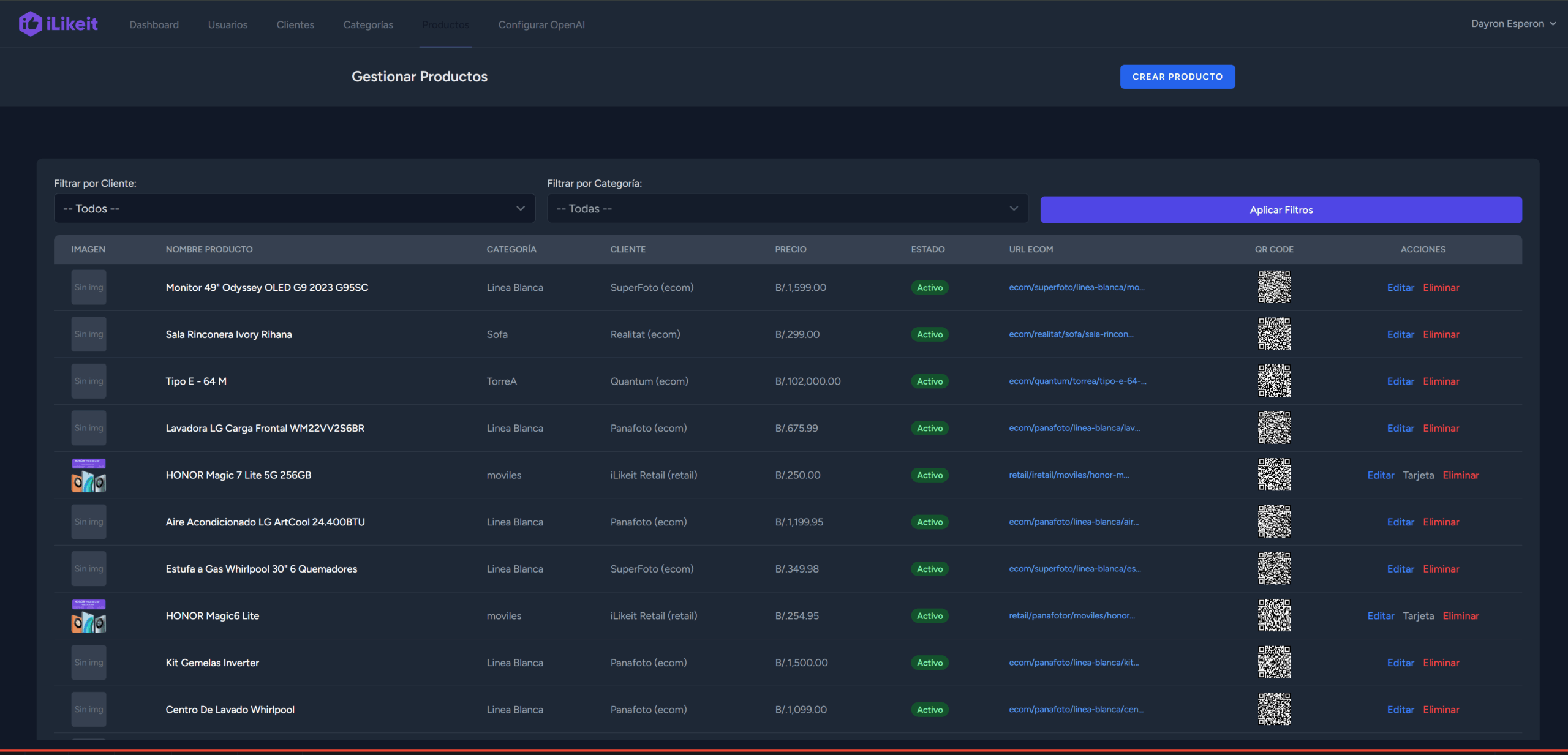Delete Lavadora LG Carga Frontal product
1568x755 pixels.
click(x=1441, y=428)
